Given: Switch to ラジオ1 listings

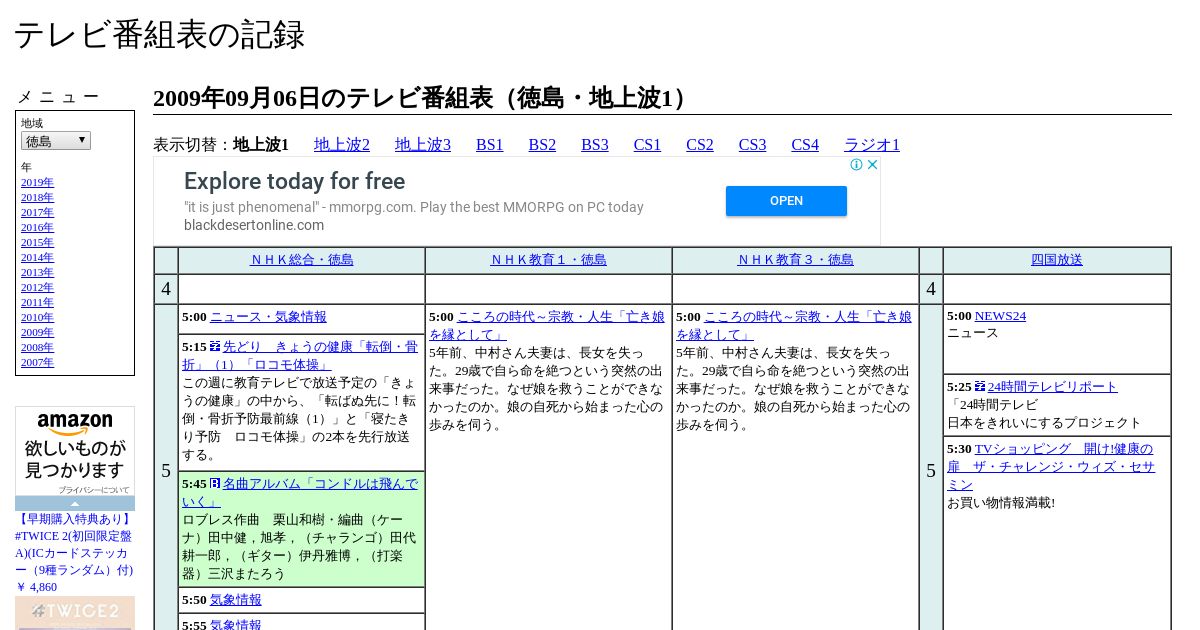Looking at the screenshot, I should click(872, 145).
